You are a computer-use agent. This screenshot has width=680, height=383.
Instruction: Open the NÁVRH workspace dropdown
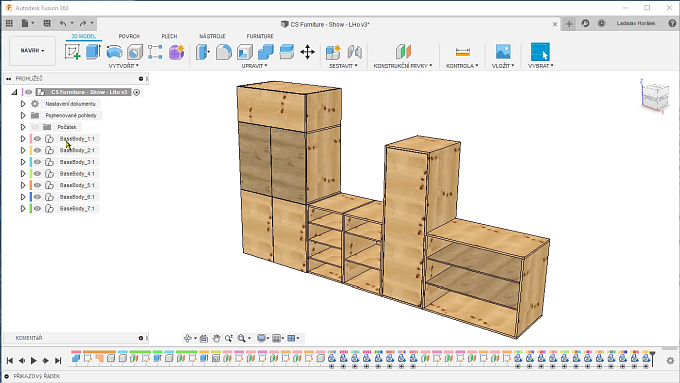(x=33, y=51)
